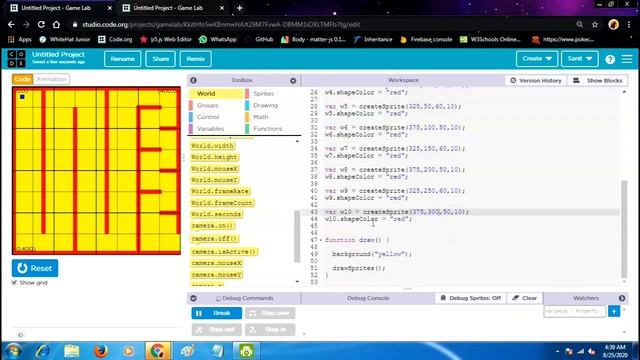Click the Break debug button
Viewport: 640px width, 360px height.
coord(217,313)
